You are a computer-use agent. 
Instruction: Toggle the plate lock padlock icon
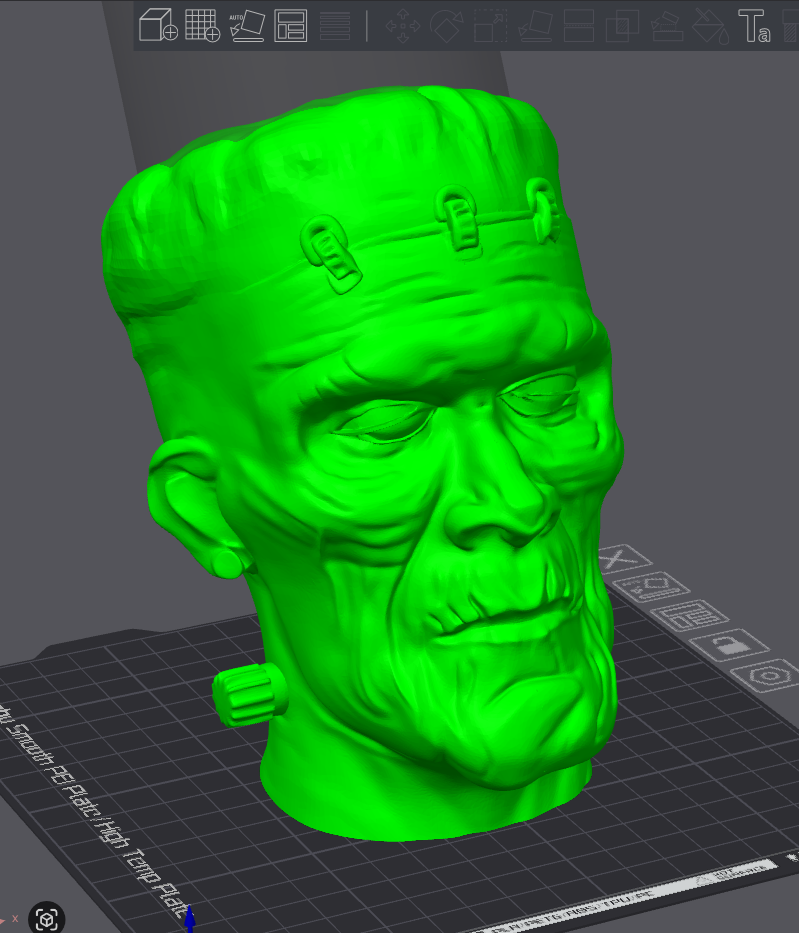point(730,644)
